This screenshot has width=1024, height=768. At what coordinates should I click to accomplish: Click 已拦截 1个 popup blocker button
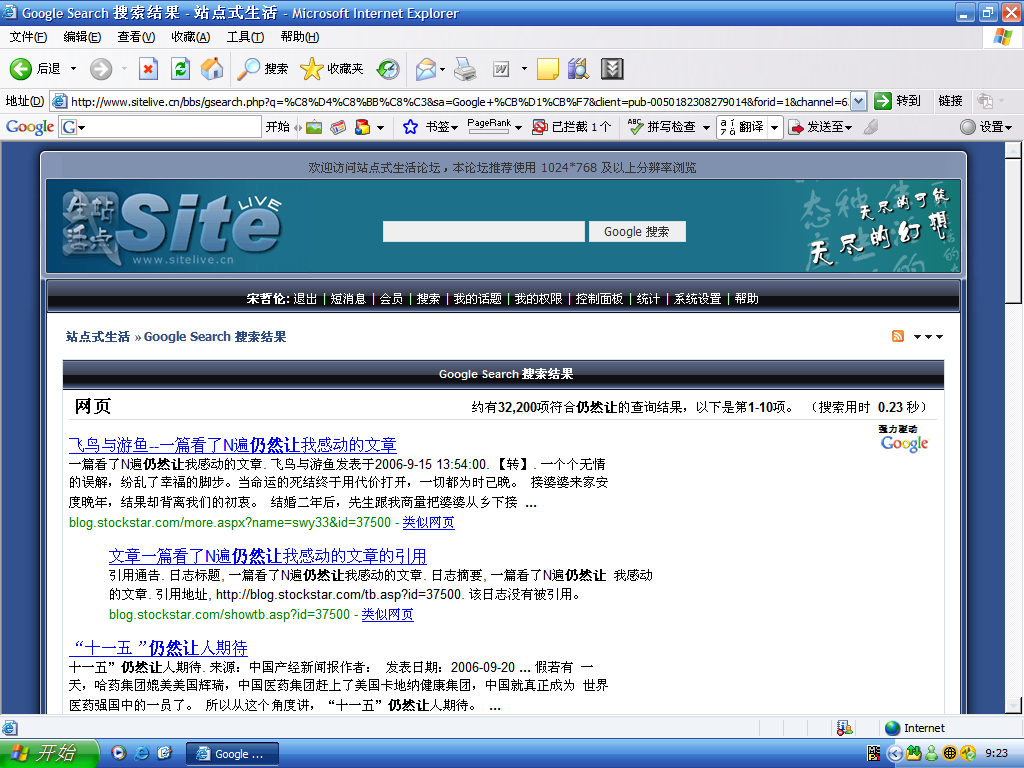click(571, 127)
